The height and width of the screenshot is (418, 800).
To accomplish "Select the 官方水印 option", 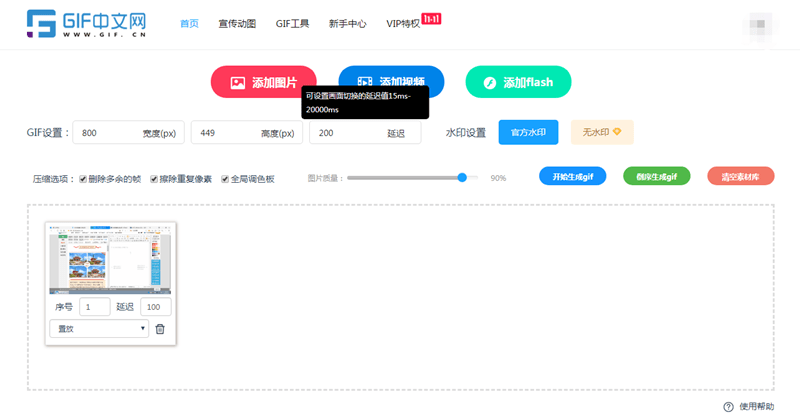I will pos(528,132).
